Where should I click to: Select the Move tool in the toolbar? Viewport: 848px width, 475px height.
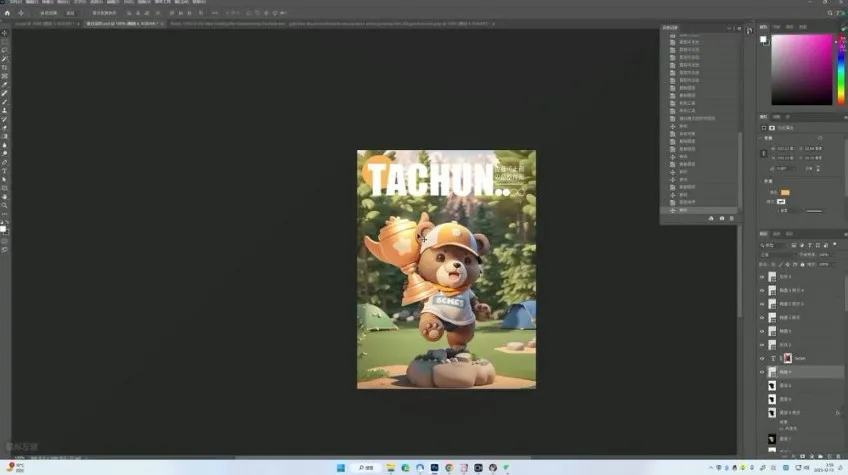pos(4,32)
